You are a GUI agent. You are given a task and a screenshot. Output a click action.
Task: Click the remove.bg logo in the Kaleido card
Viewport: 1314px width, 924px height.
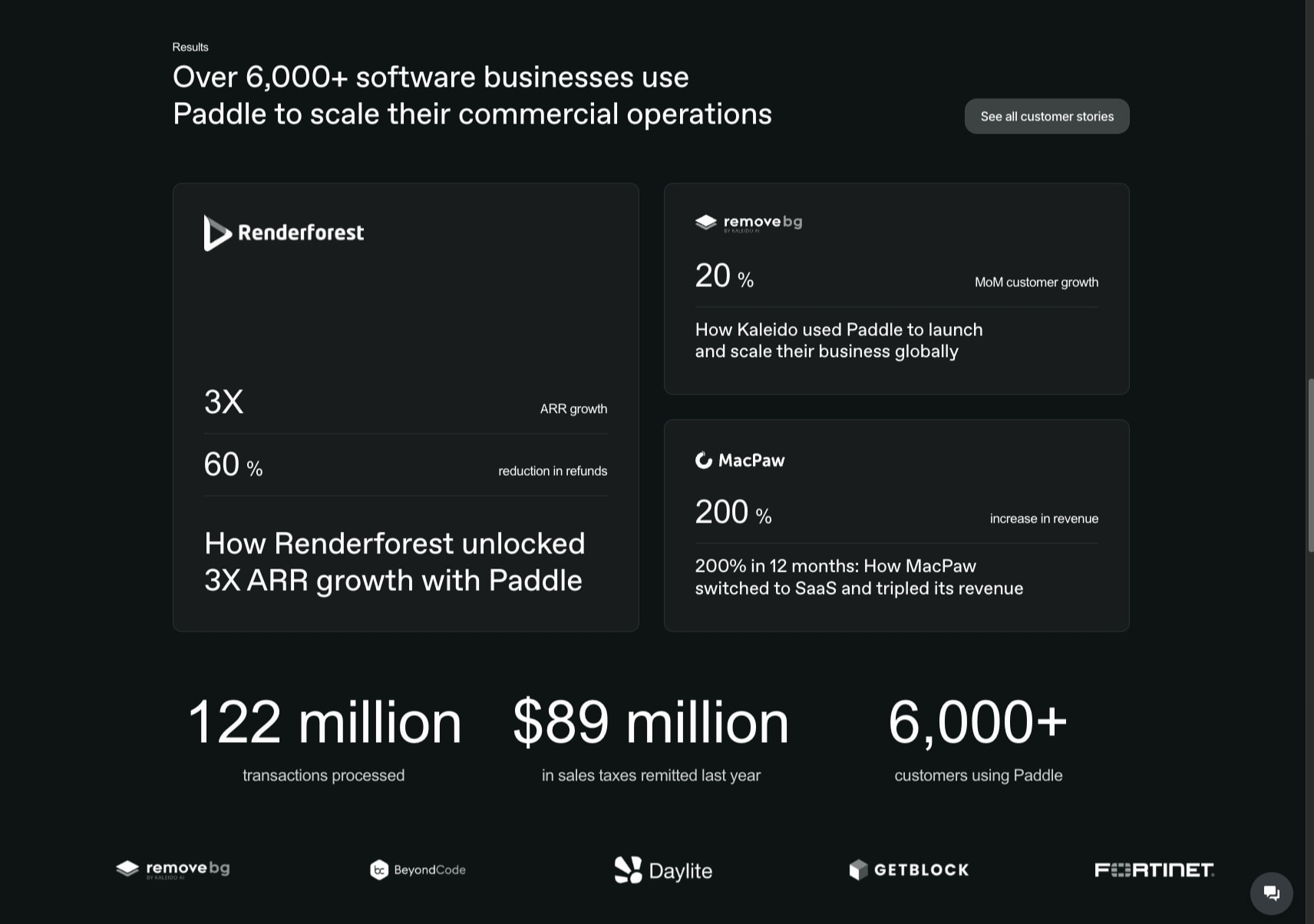point(748,223)
